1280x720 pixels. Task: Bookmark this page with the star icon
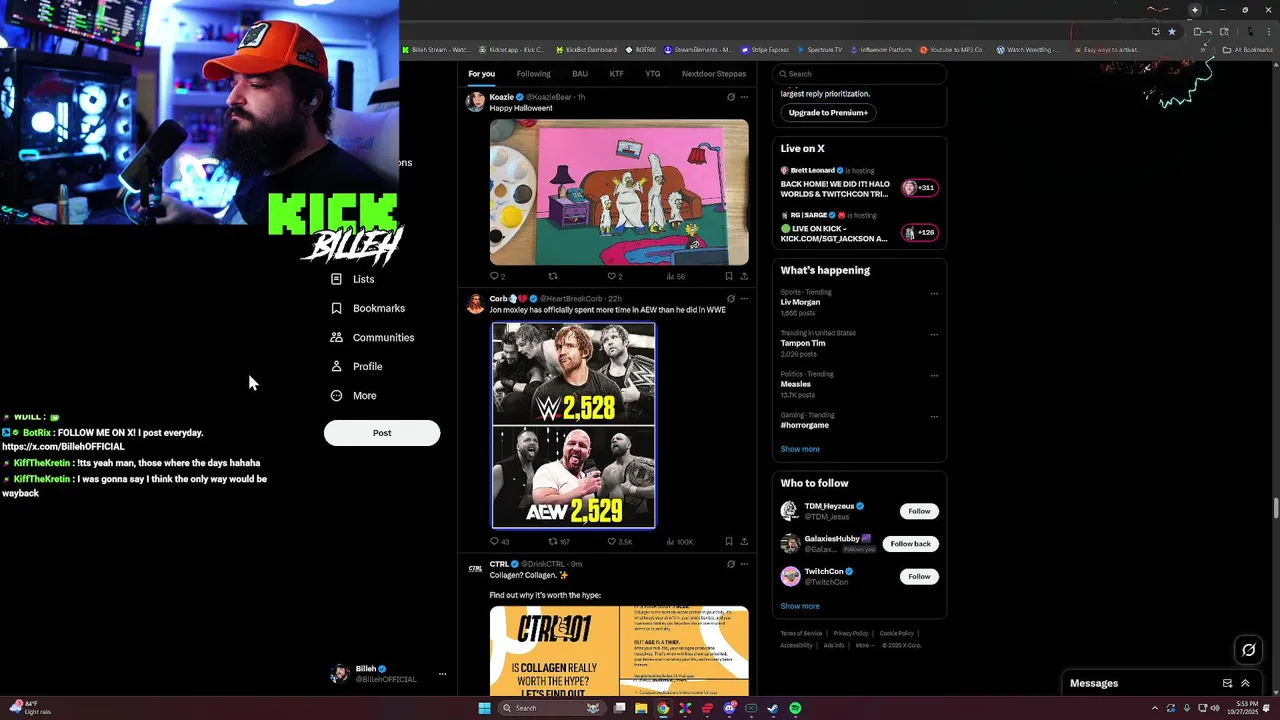(1172, 31)
